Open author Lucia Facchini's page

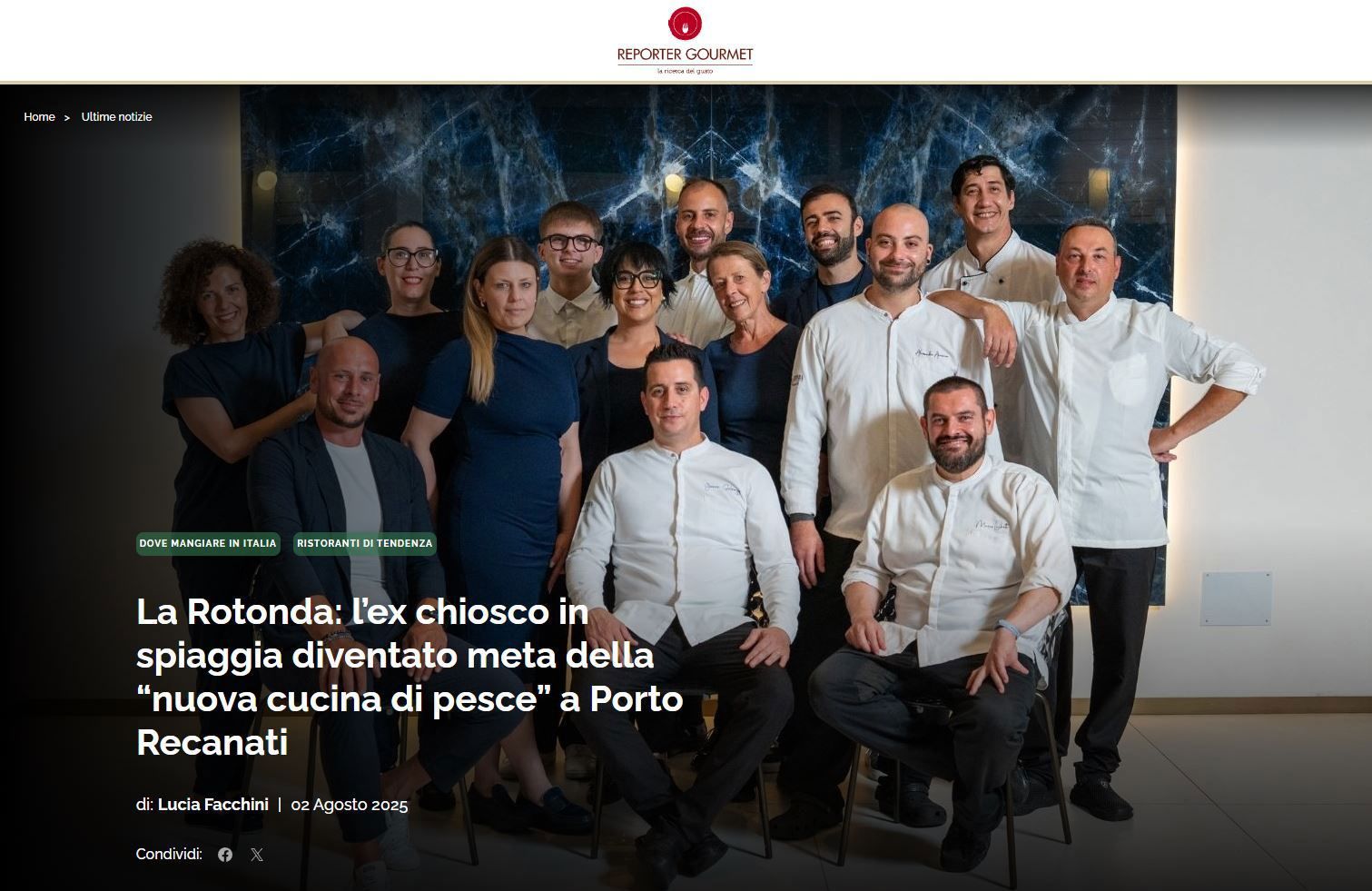click(213, 805)
